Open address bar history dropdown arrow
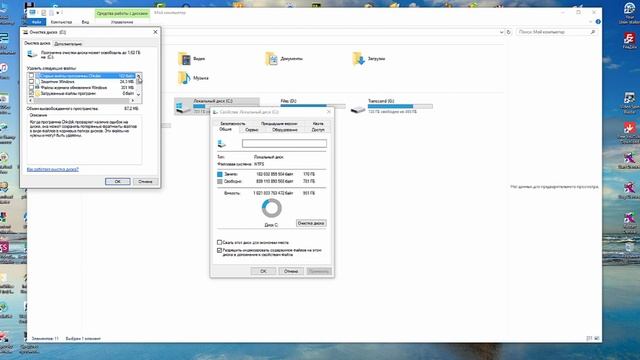The image size is (640, 360). click(501, 32)
